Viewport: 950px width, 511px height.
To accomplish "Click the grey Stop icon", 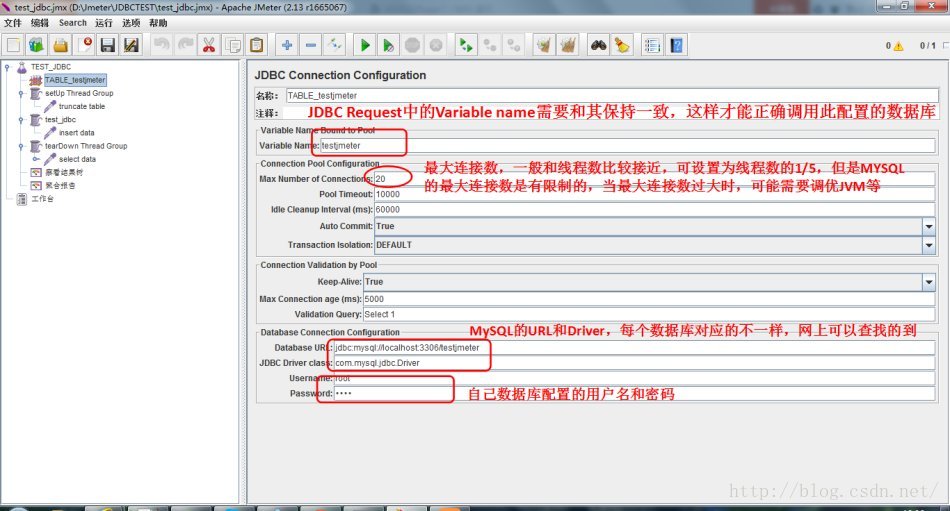I will tap(412, 45).
